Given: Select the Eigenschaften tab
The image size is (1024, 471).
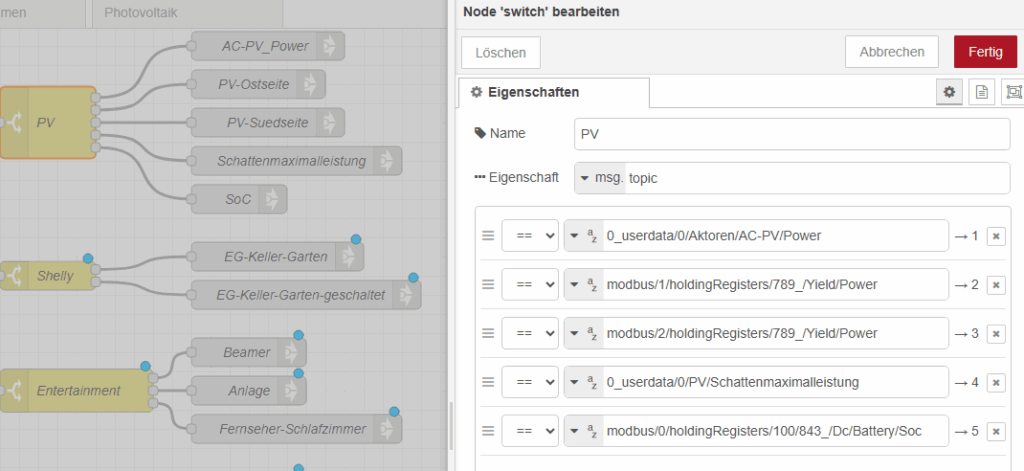Looking at the screenshot, I should click(554, 92).
